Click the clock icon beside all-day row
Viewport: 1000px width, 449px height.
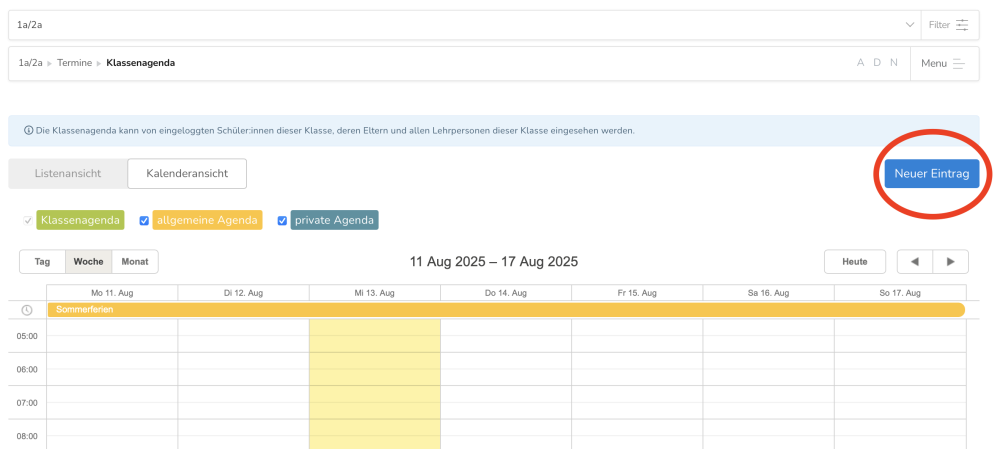point(27,310)
